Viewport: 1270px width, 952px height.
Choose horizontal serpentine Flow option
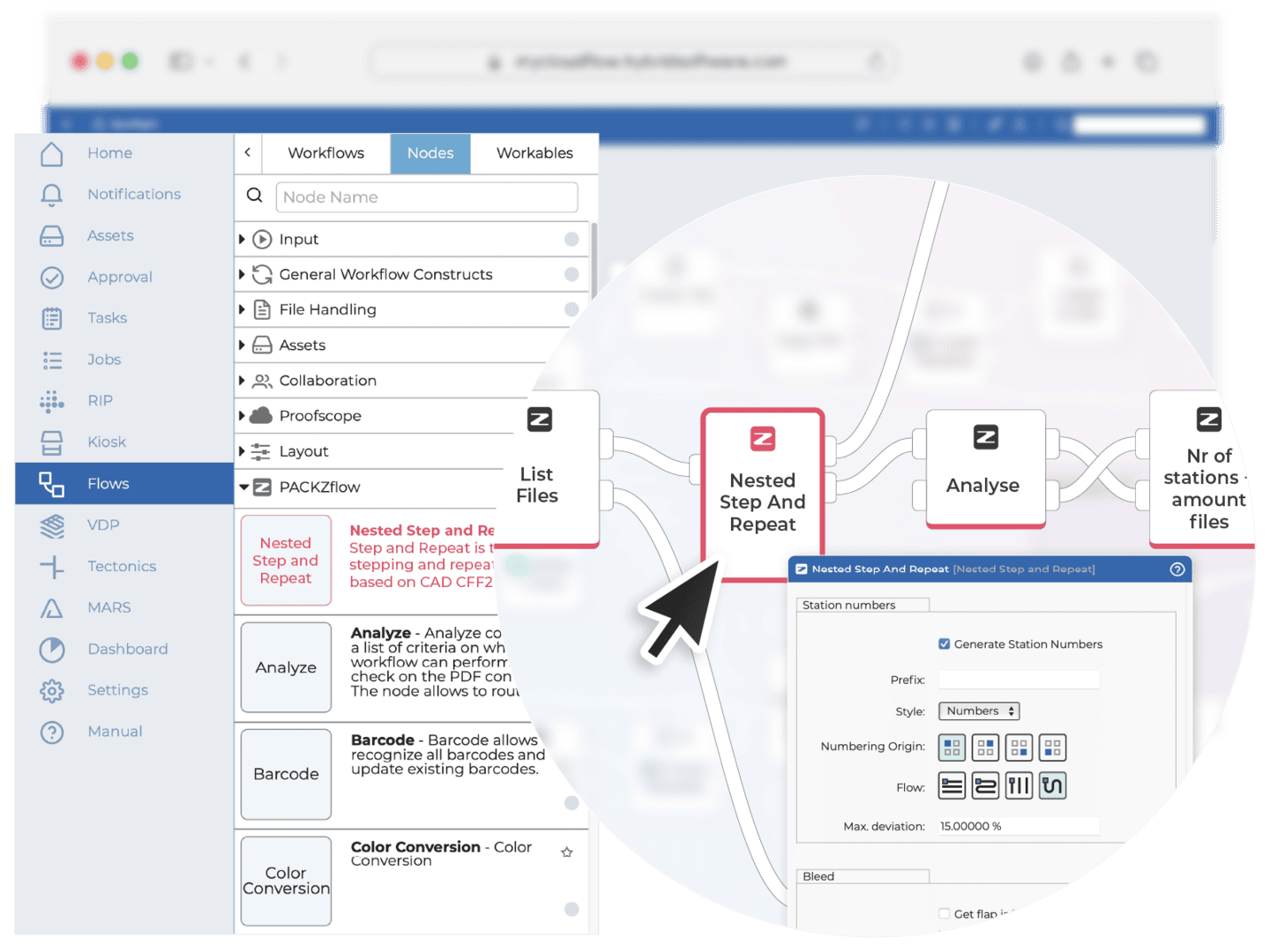(985, 785)
